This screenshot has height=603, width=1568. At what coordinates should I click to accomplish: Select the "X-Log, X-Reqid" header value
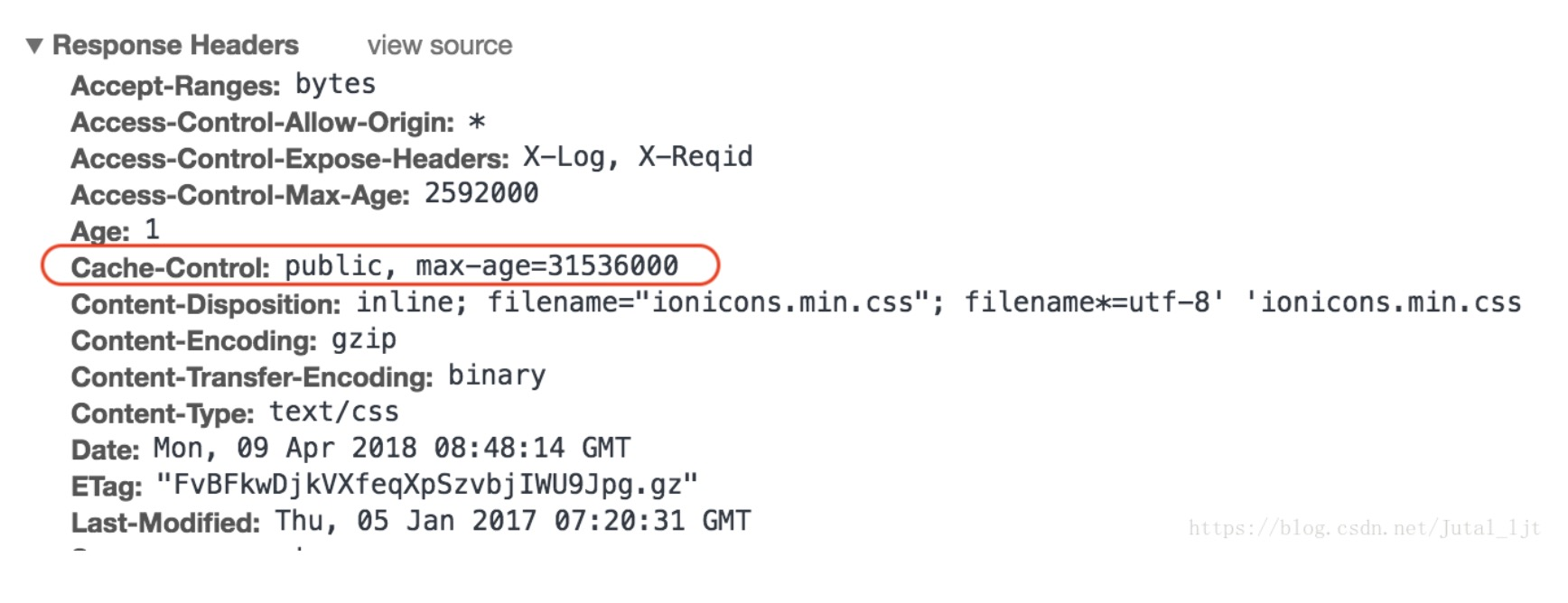(638, 158)
